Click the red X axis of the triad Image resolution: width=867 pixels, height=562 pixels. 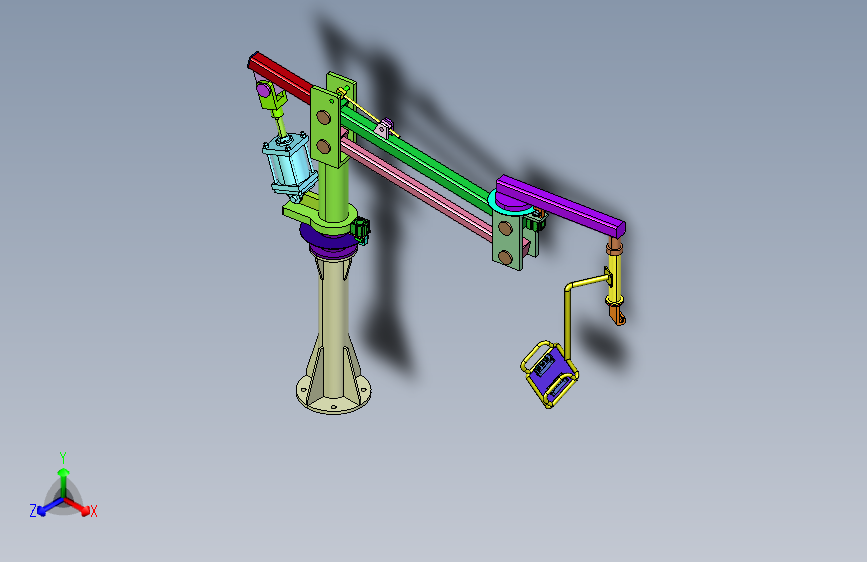pyautogui.click(x=77, y=507)
